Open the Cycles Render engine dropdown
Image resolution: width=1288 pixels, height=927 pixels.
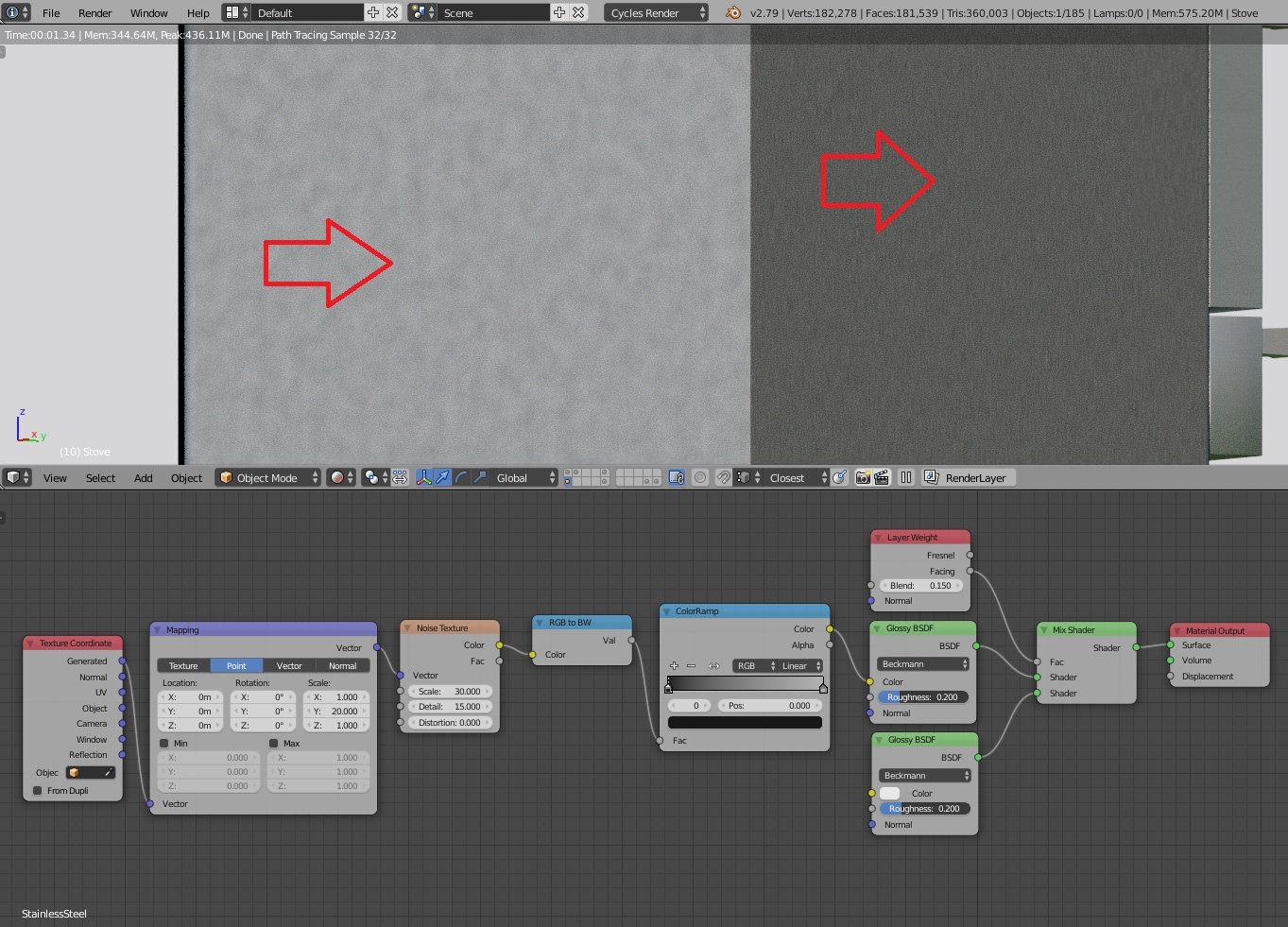click(x=656, y=12)
